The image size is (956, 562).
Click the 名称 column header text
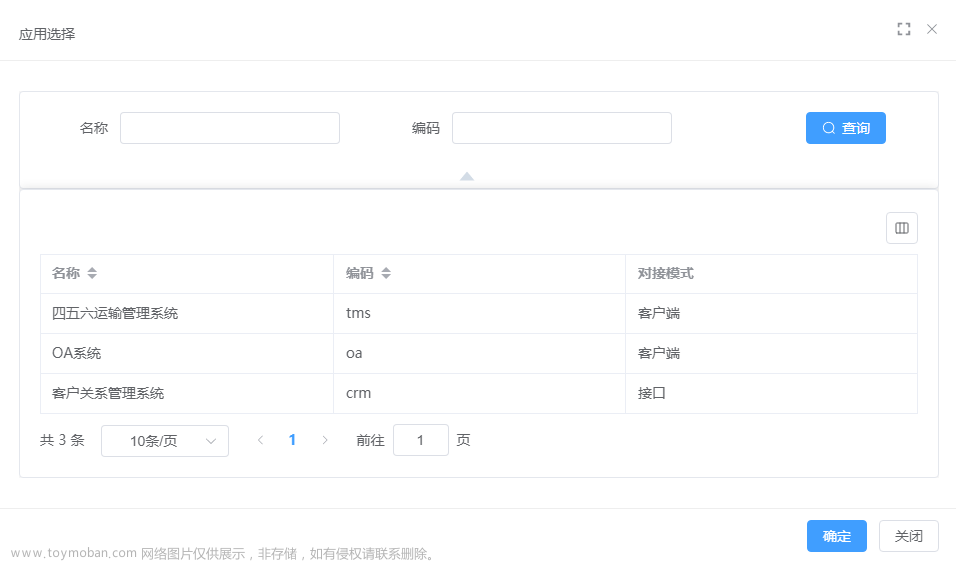tap(66, 273)
